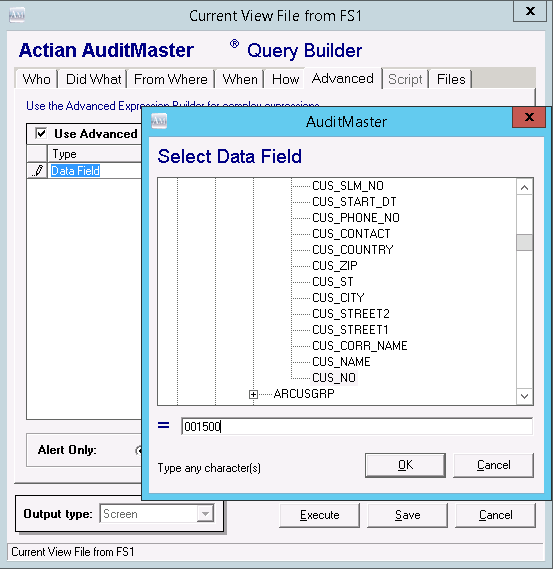Toggle the Use Advanced checkbox
This screenshot has height=569, width=553.
pos(41,134)
